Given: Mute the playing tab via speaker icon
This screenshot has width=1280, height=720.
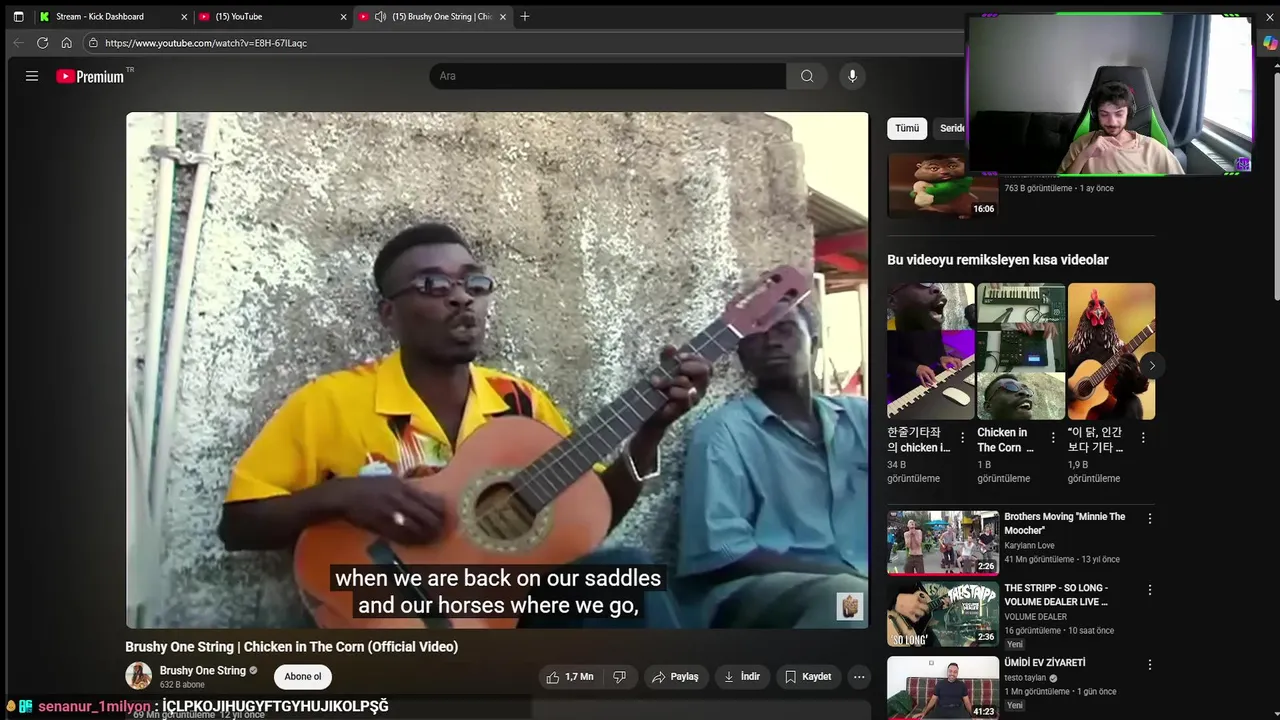Looking at the screenshot, I should point(380,16).
